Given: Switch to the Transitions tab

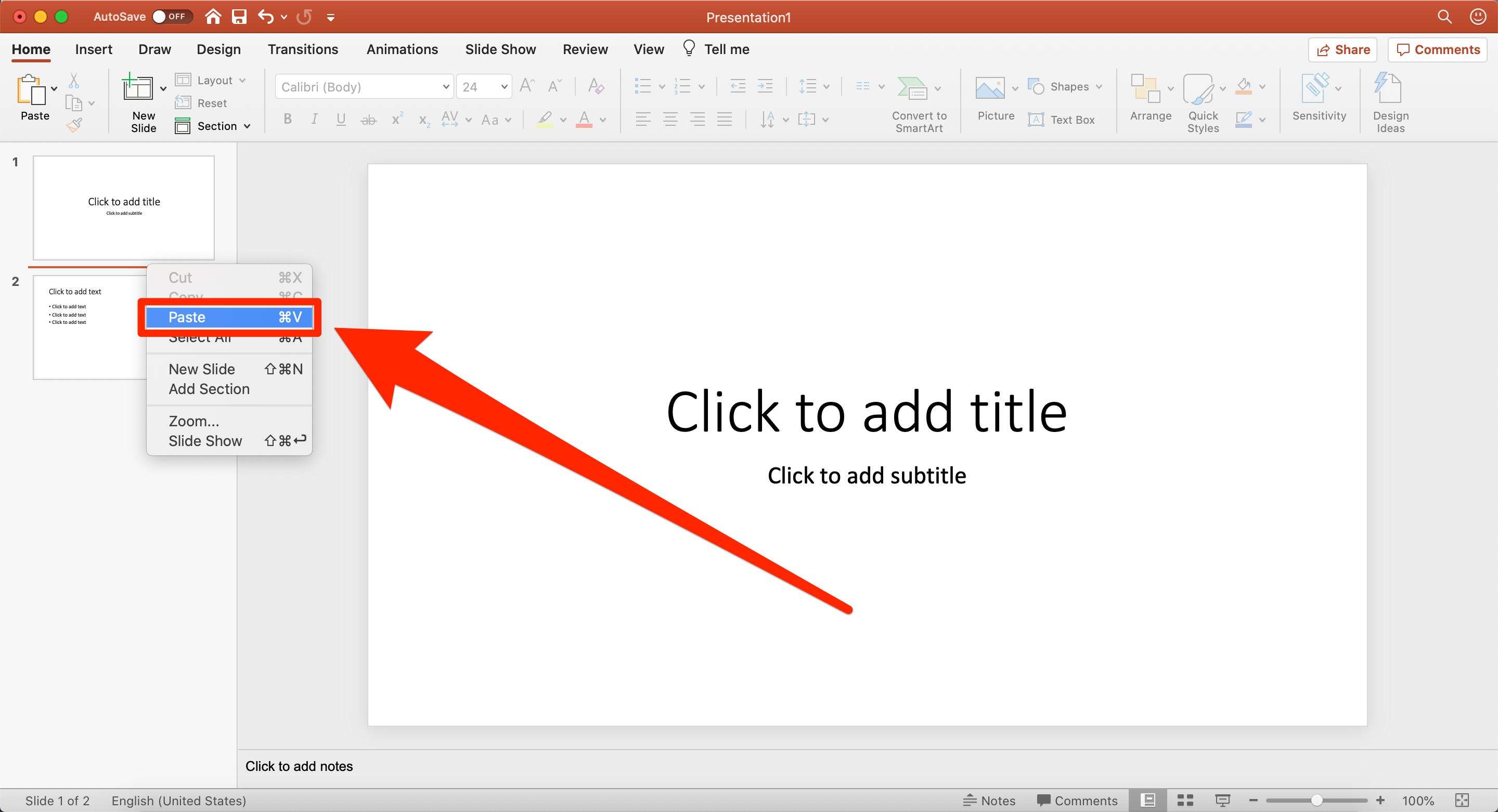Looking at the screenshot, I should tap(302, 48).
